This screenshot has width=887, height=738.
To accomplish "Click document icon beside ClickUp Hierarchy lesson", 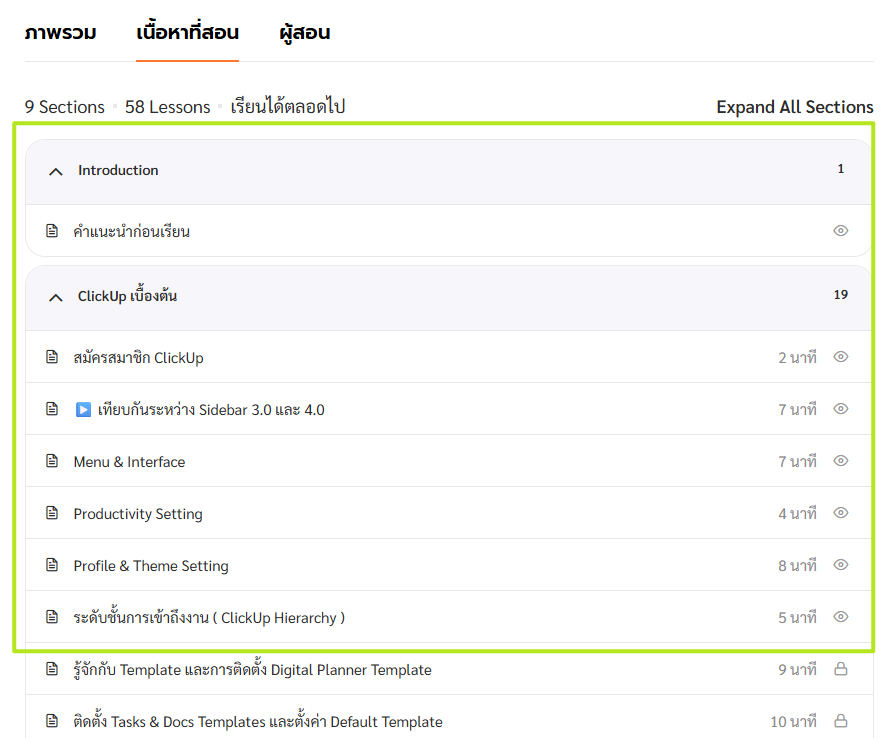I will click(x=52, y=617).
